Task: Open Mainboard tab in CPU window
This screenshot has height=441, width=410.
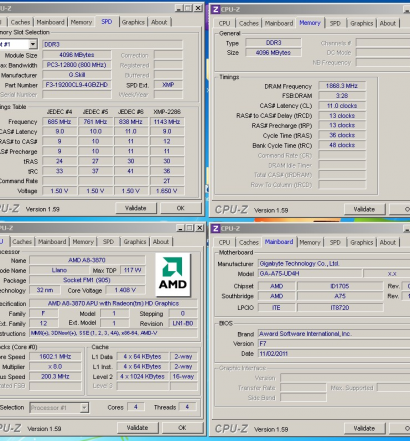Action: pos(52,242)
